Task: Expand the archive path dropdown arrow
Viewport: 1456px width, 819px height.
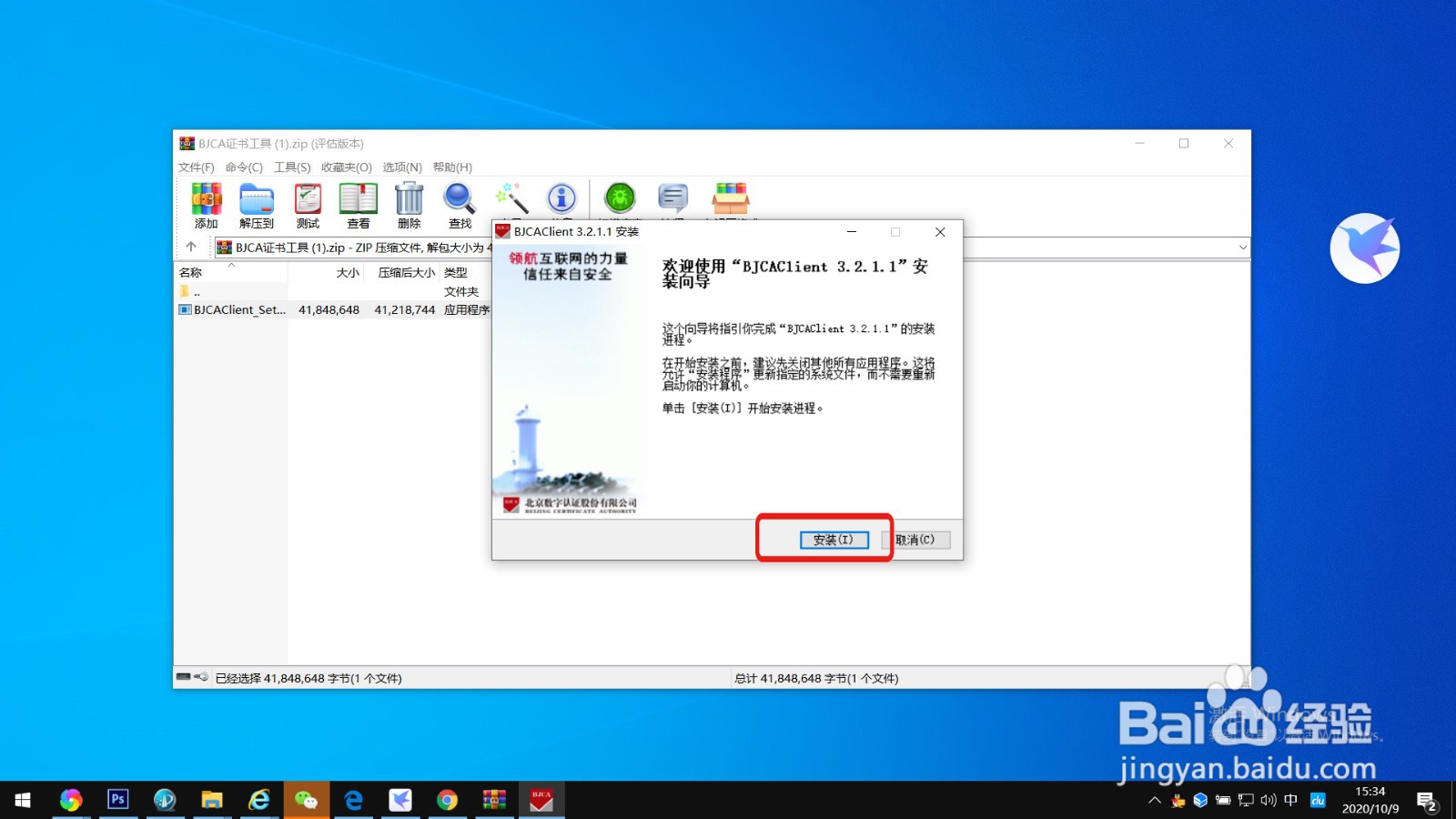Action: tap(1242, 248)
